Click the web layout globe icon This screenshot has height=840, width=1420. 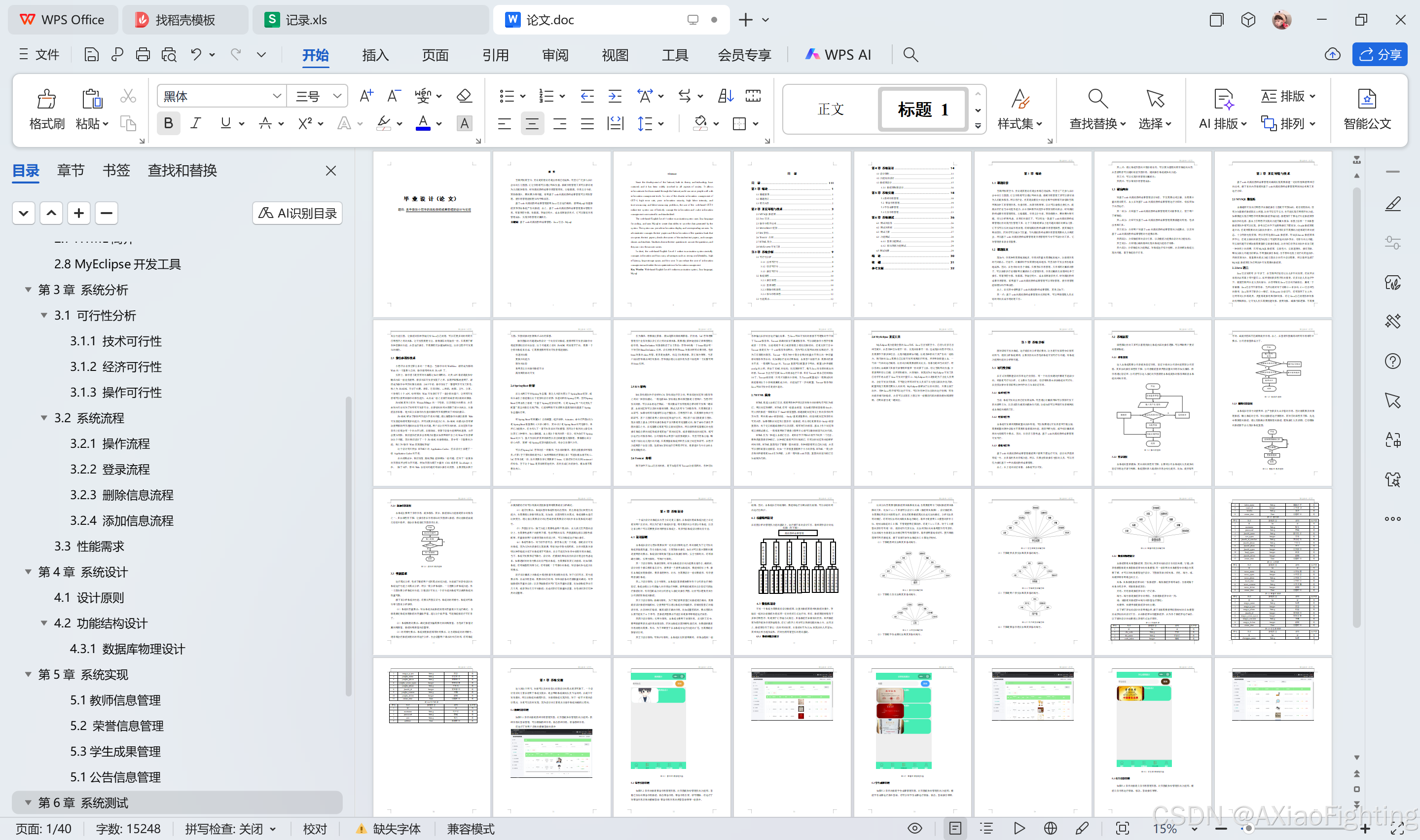[1051, 829]
